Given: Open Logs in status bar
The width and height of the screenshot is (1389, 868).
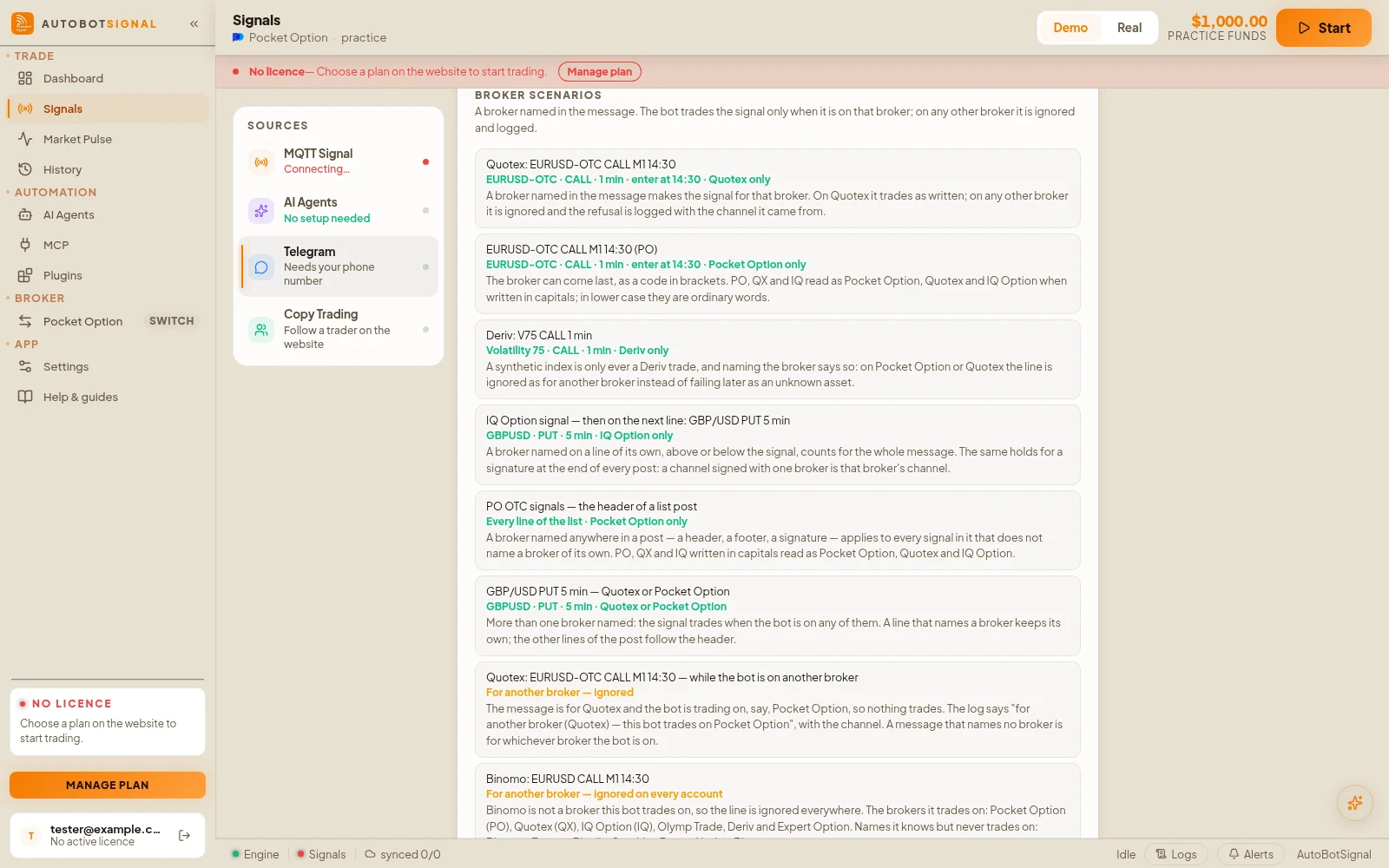Looking at the screenshot, I should 1175,854.
